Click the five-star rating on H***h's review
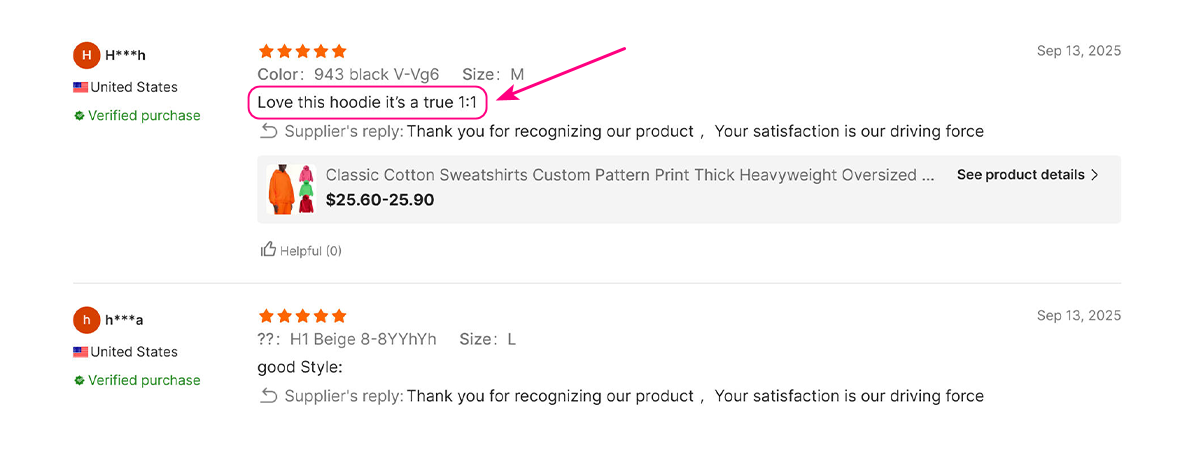The width and height of the screenshot is (1200, 450). pos(302,51)
